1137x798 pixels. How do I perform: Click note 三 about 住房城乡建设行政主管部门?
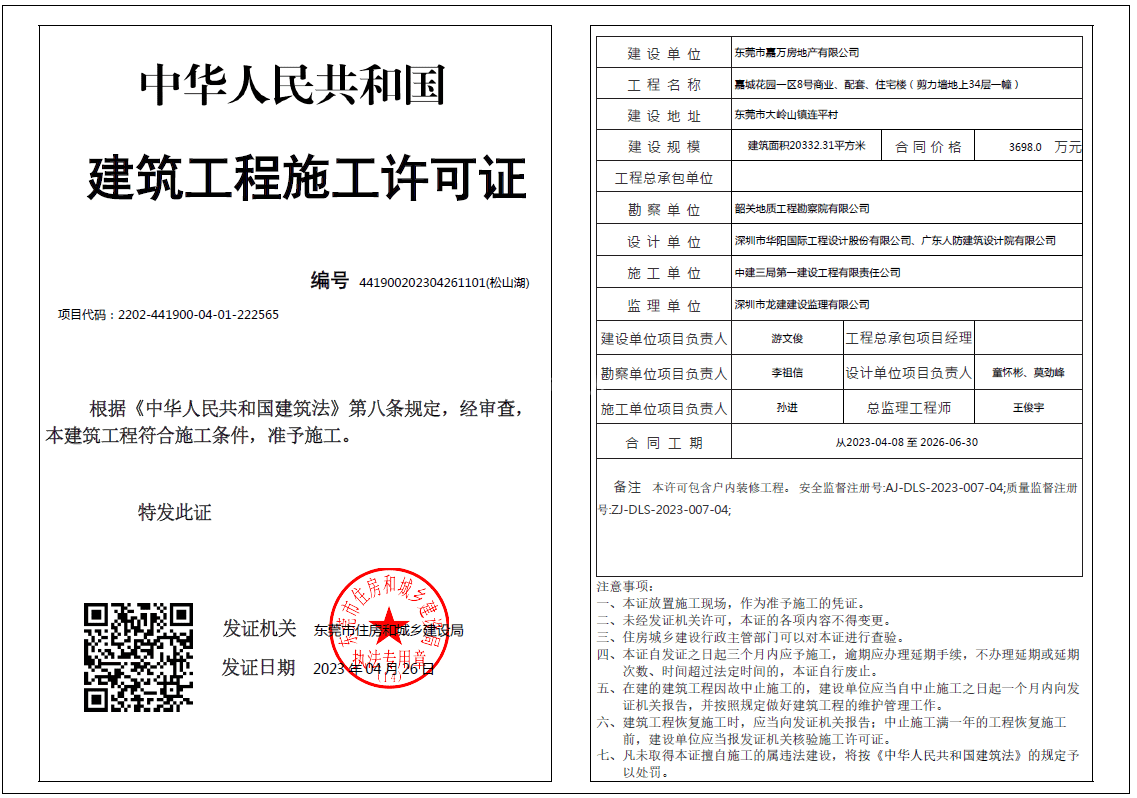(x=751, y=637)
